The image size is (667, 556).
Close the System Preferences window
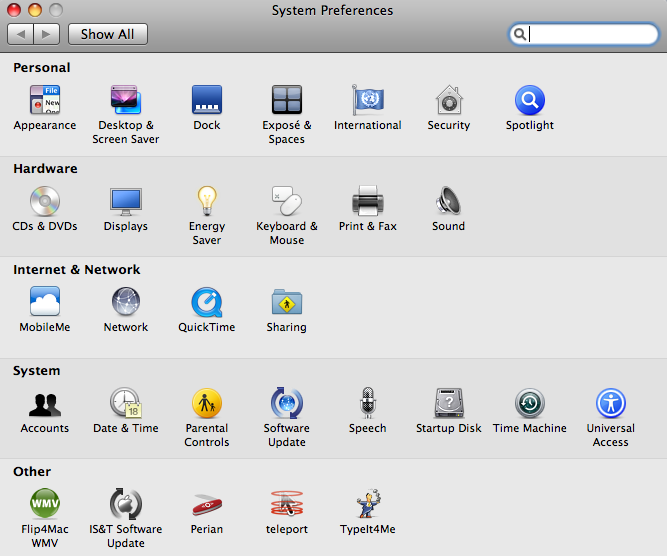(14, 10)
